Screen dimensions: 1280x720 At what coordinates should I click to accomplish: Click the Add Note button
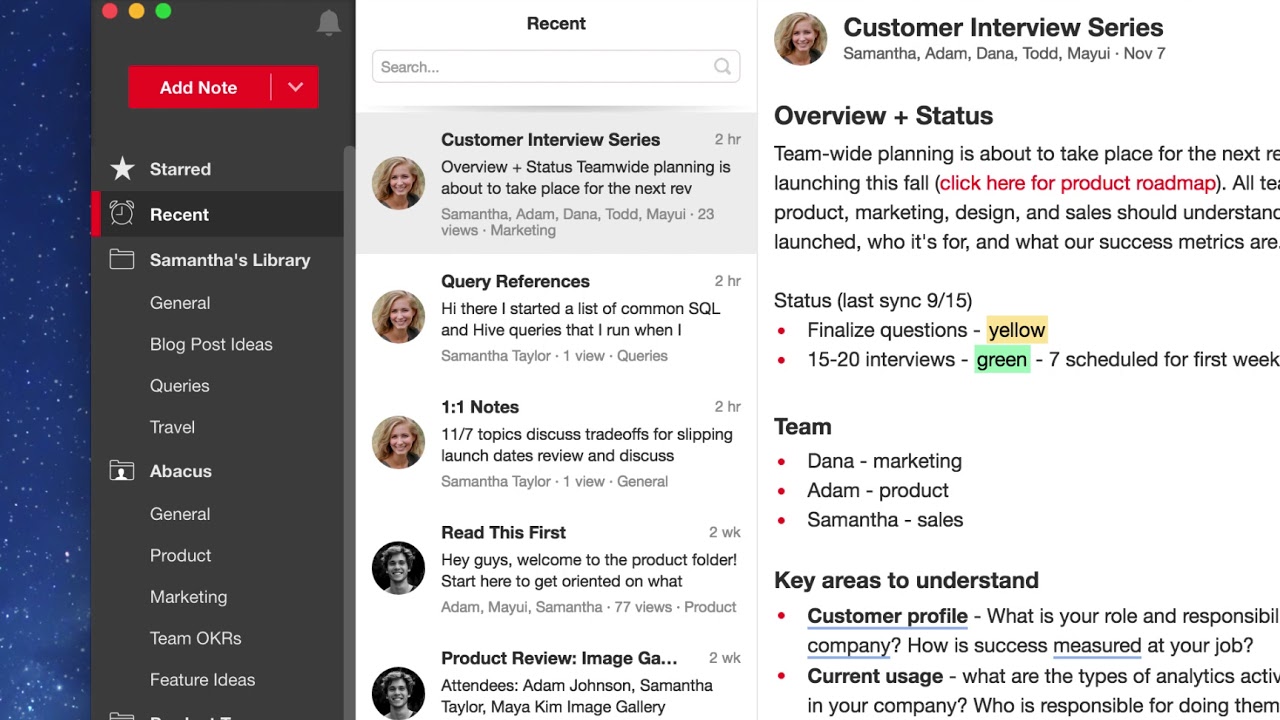tap(199, 87)
